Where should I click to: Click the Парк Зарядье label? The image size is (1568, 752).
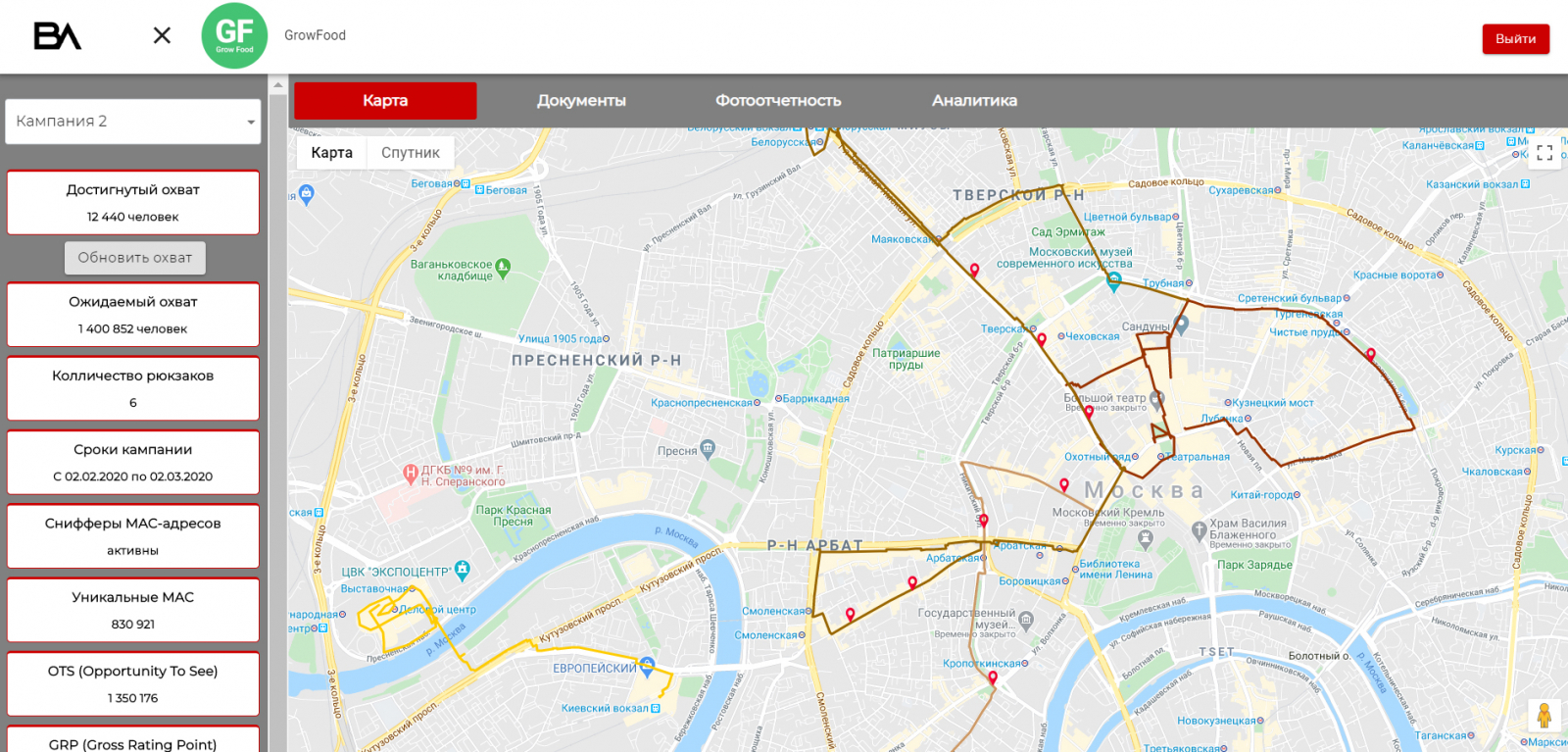[1254, 565]
